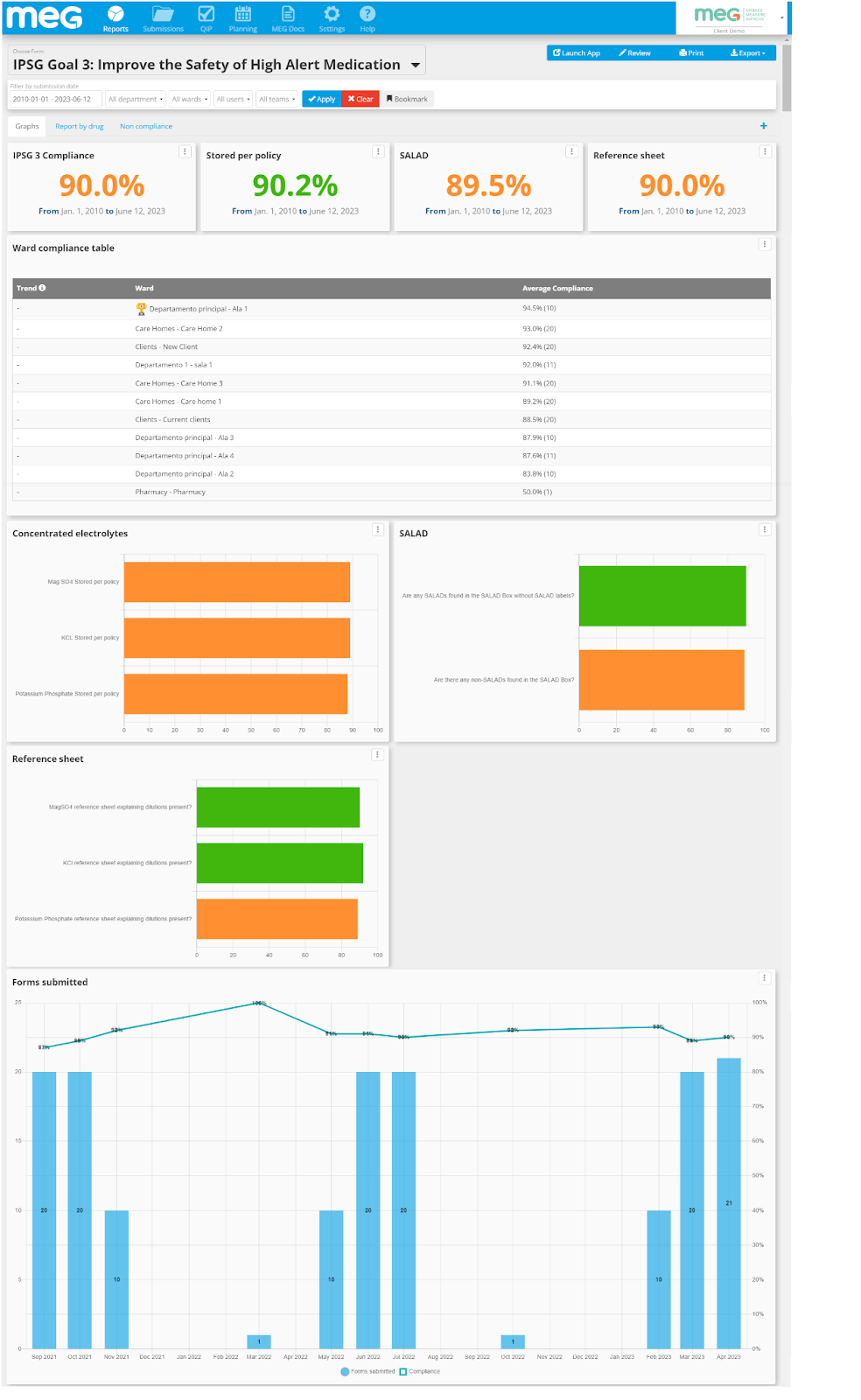Open Stored per policy card options menu
This screenshot has width=861, height=1400.
click(378, 151)
